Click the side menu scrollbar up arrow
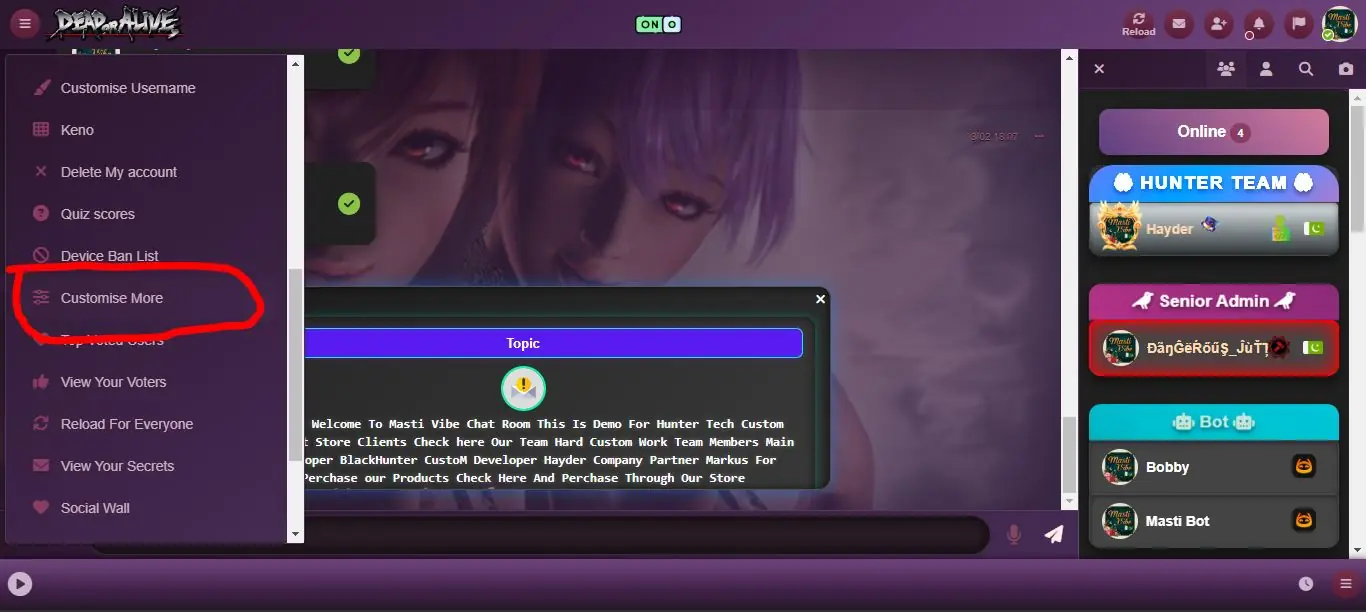The width and height of the screenshot is (1366, 612). point(295,63)
